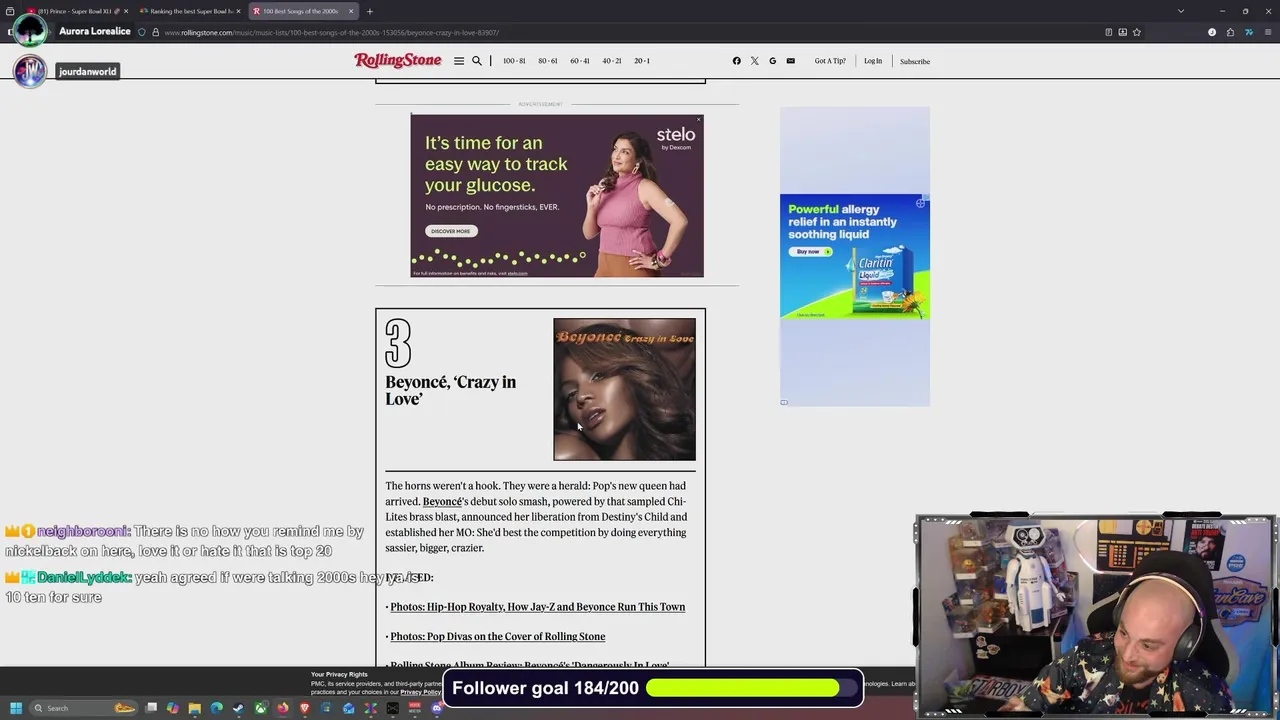The height and width of the screenshot is (720, 1280).
Task: Open Firefox from taskbar
Action: 283,708
